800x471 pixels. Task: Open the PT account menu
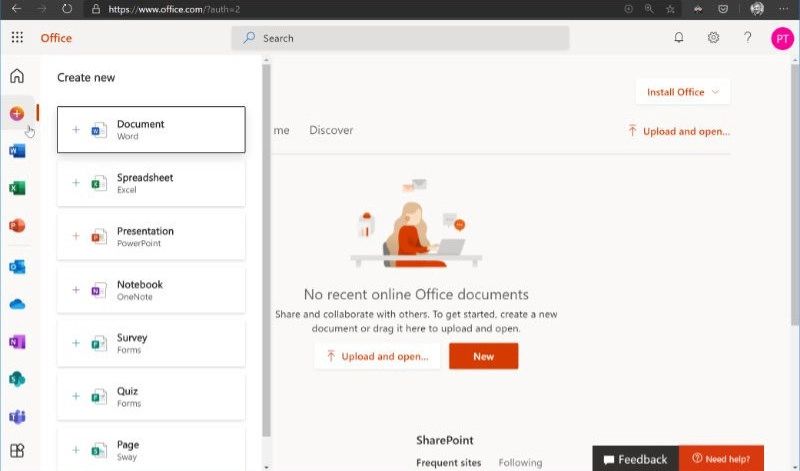pos(782,38)
